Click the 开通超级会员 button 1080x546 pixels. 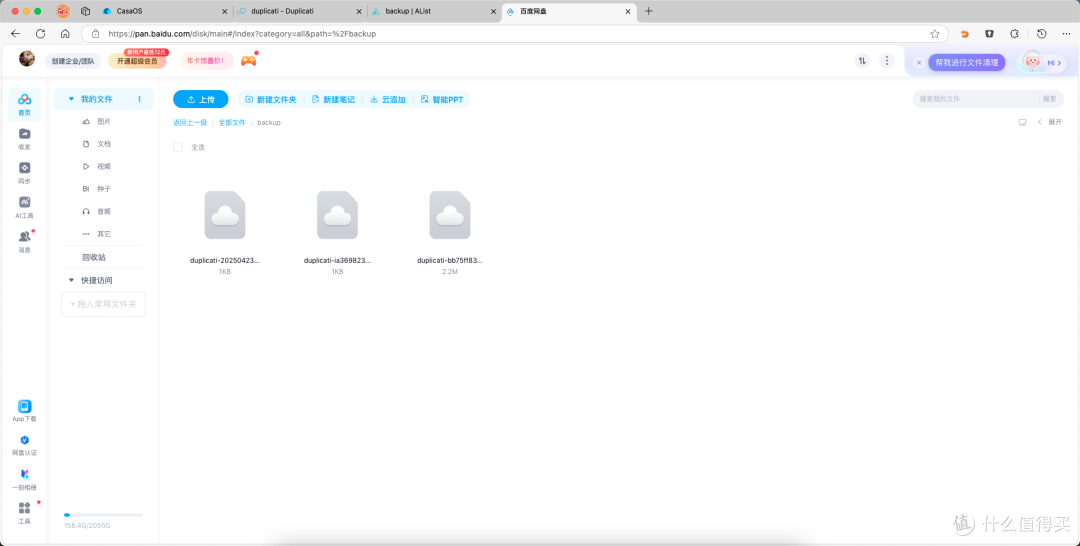(137, 61)
